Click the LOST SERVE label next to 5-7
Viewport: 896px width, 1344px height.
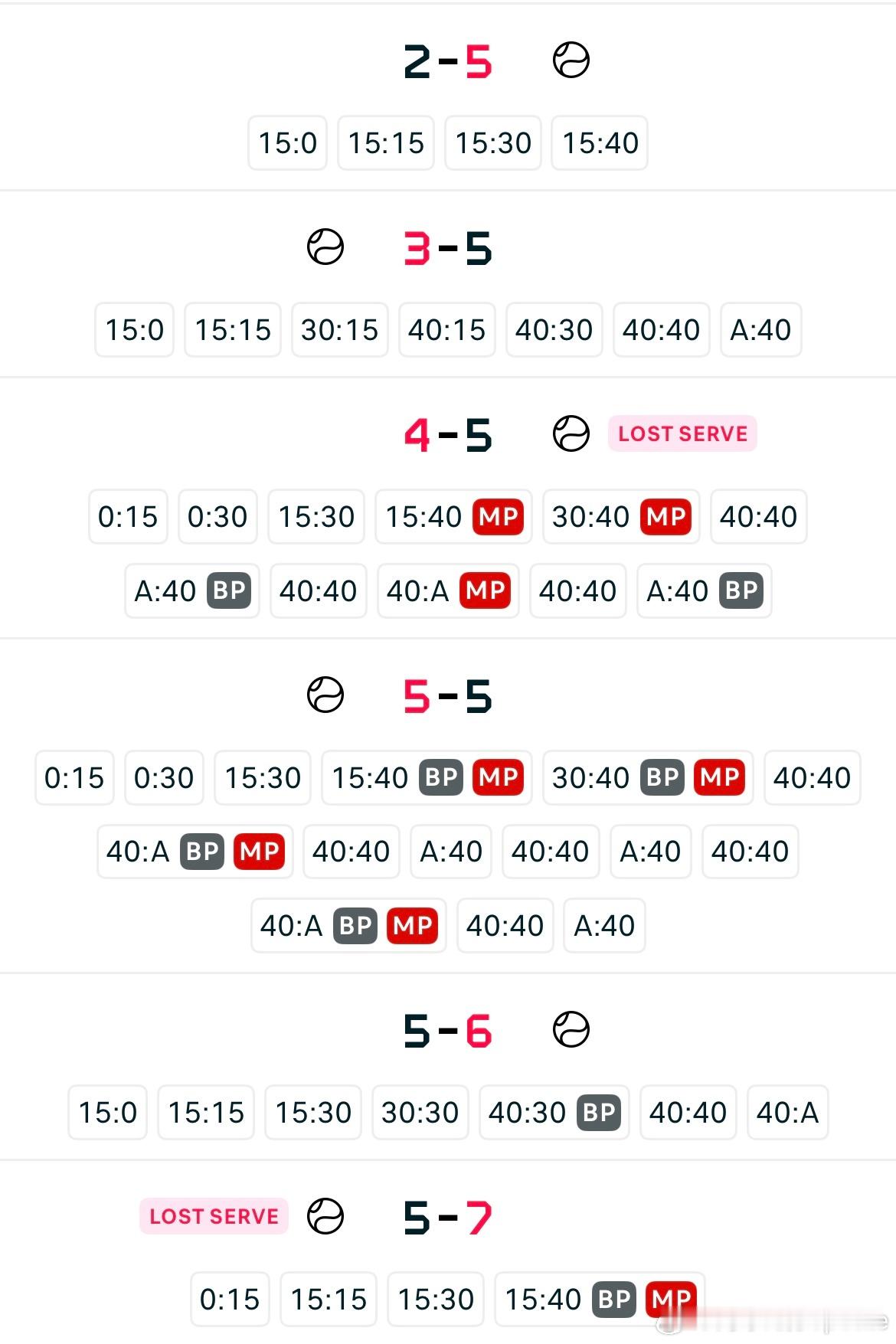click(214, 1216)
